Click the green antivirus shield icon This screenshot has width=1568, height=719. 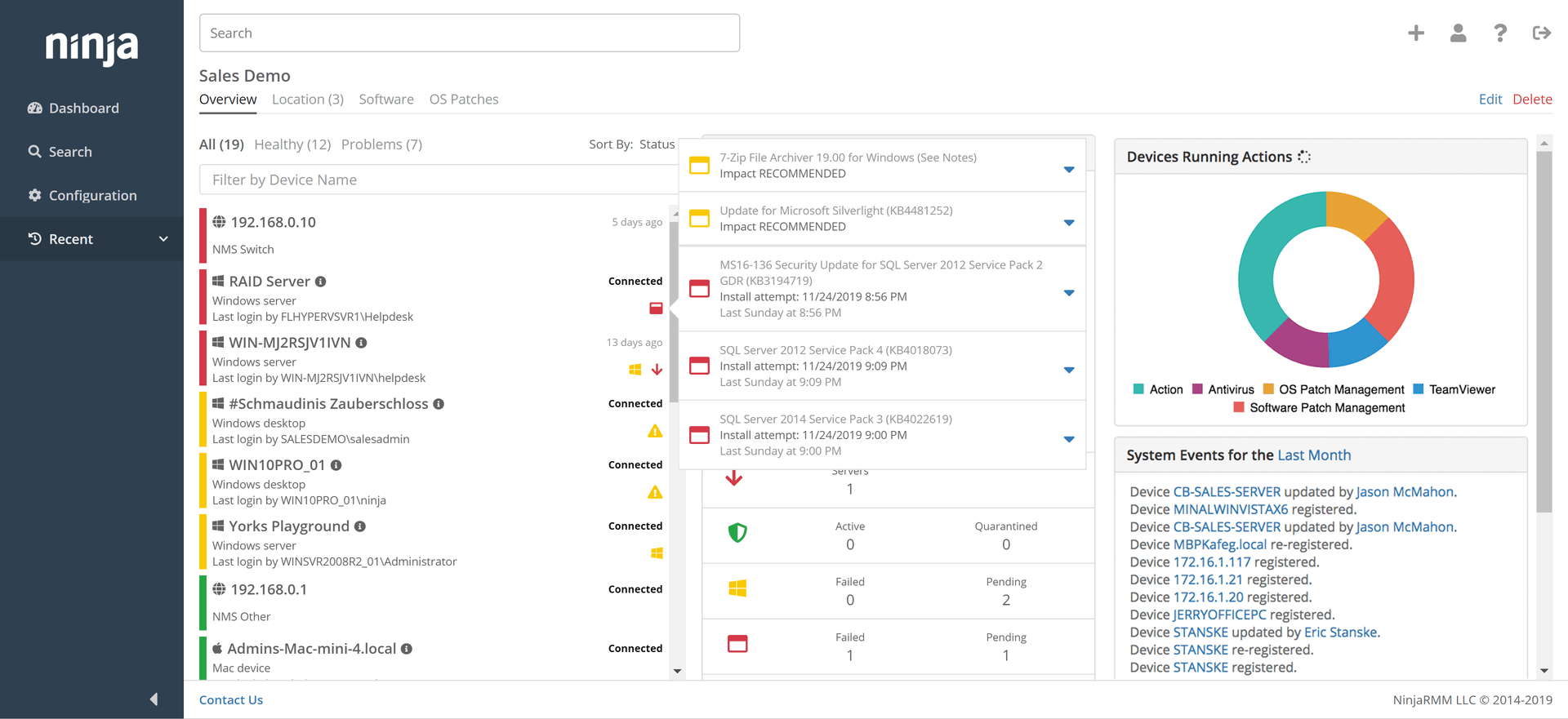[737, 533]
